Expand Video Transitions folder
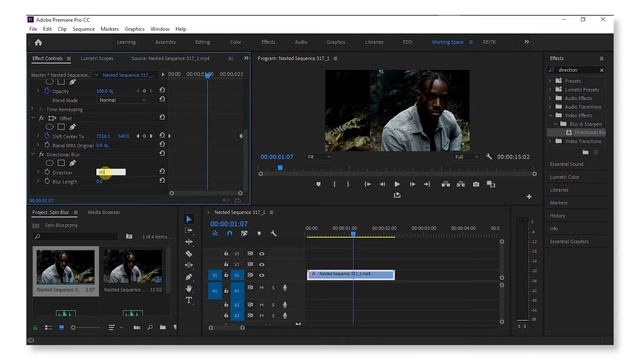This screenshot has height=360, width=640. pyautogui.click(x=550, y=141)
